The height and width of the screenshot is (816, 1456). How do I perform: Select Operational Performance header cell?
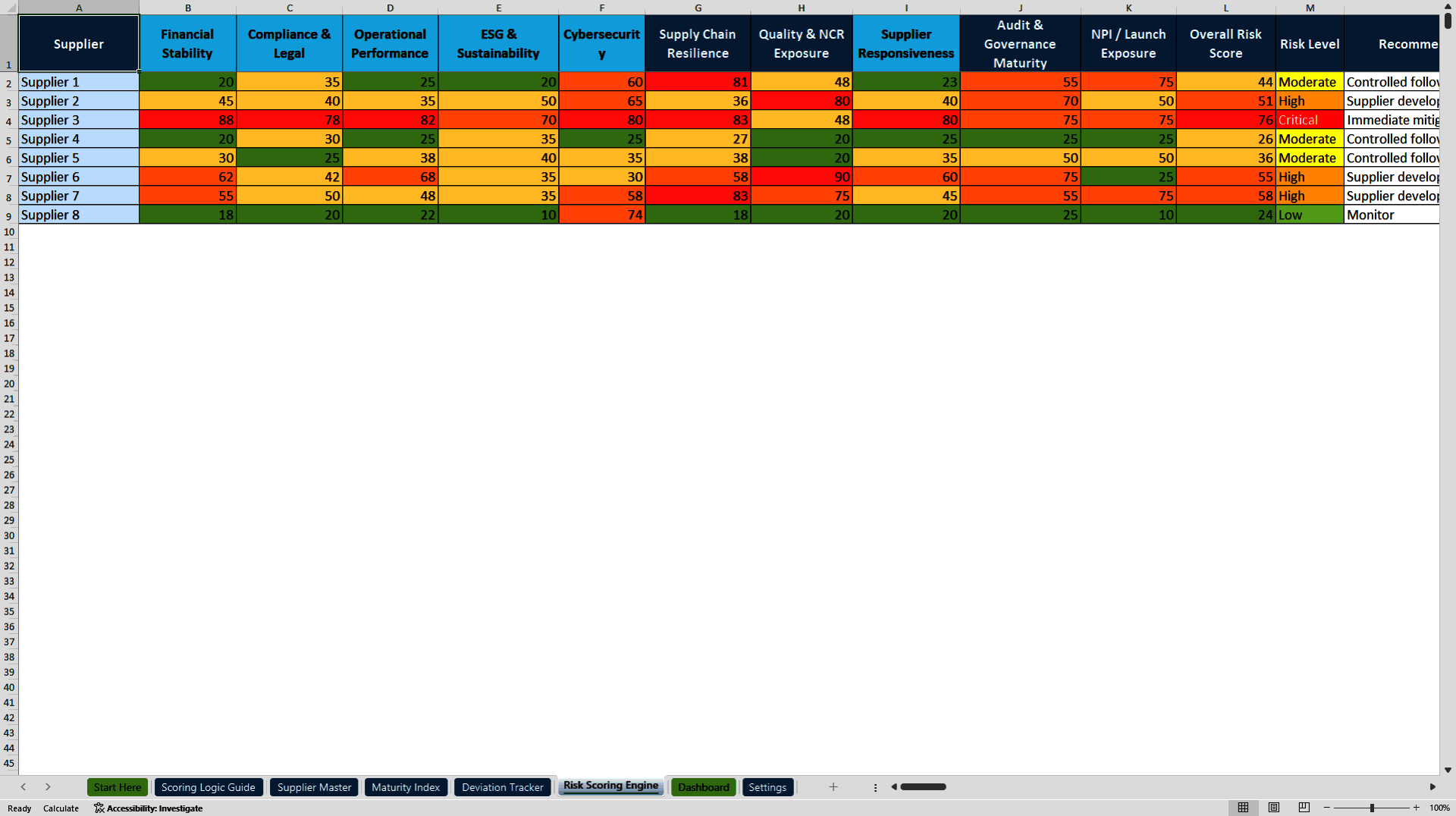point(390,44)
